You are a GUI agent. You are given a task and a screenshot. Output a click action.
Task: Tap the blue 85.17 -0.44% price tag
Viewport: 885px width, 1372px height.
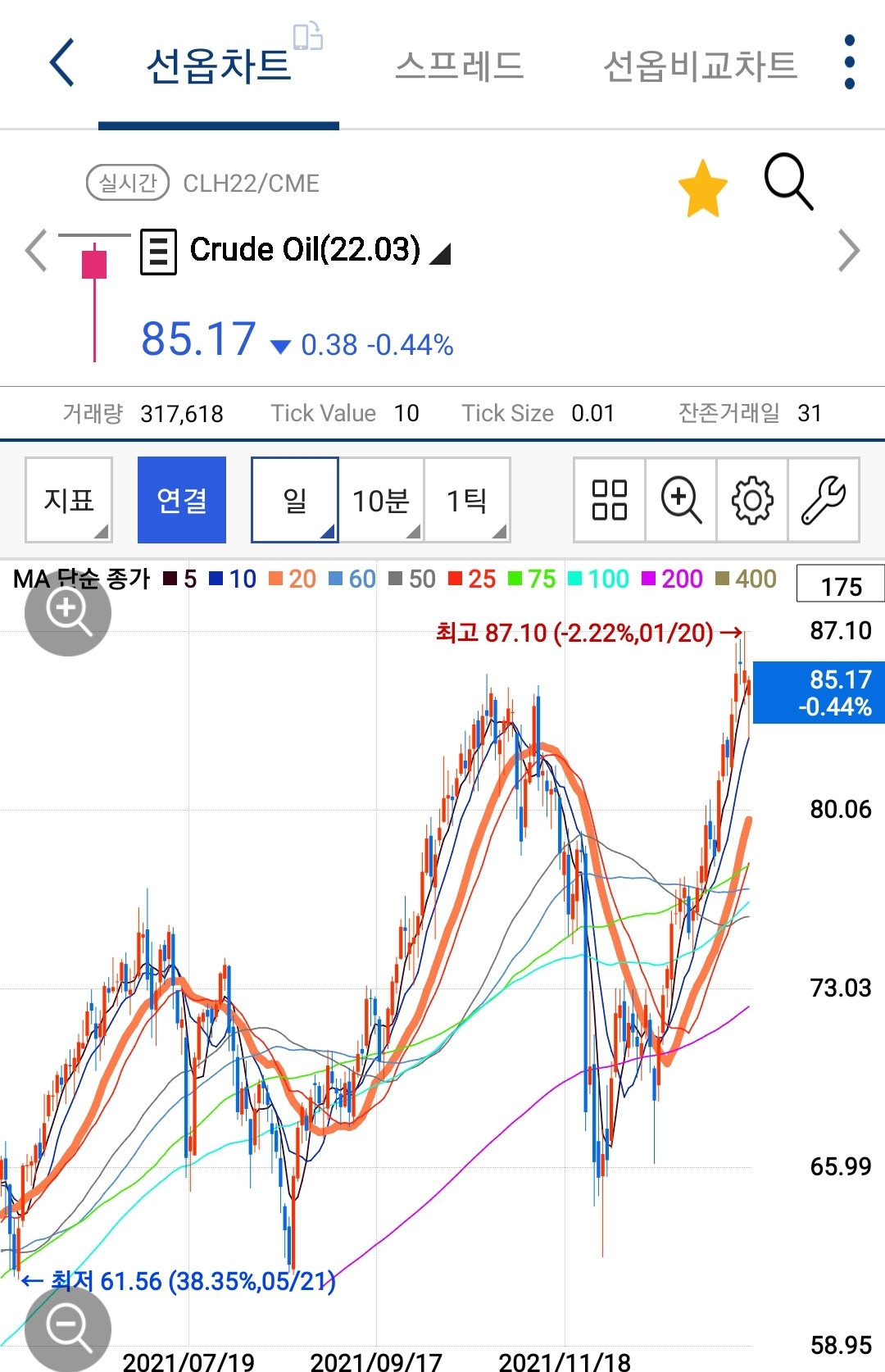pyautogui.click(x=819, y=693)
